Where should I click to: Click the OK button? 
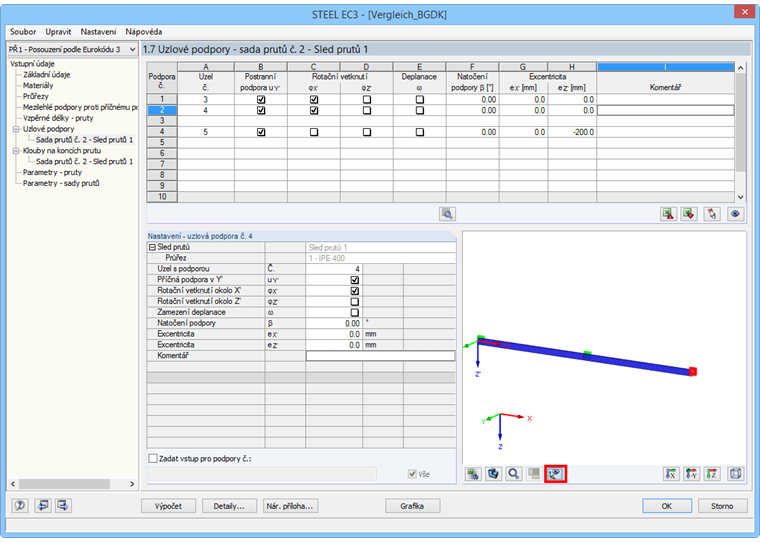(x=667, y=506)
